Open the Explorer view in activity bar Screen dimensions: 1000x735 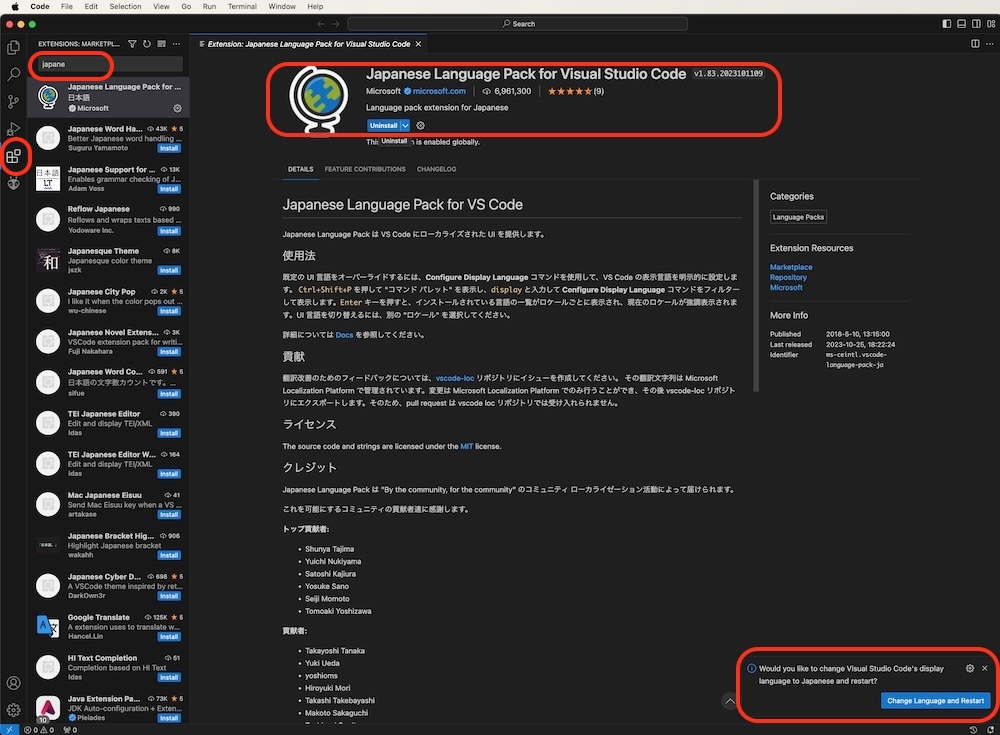14,46
